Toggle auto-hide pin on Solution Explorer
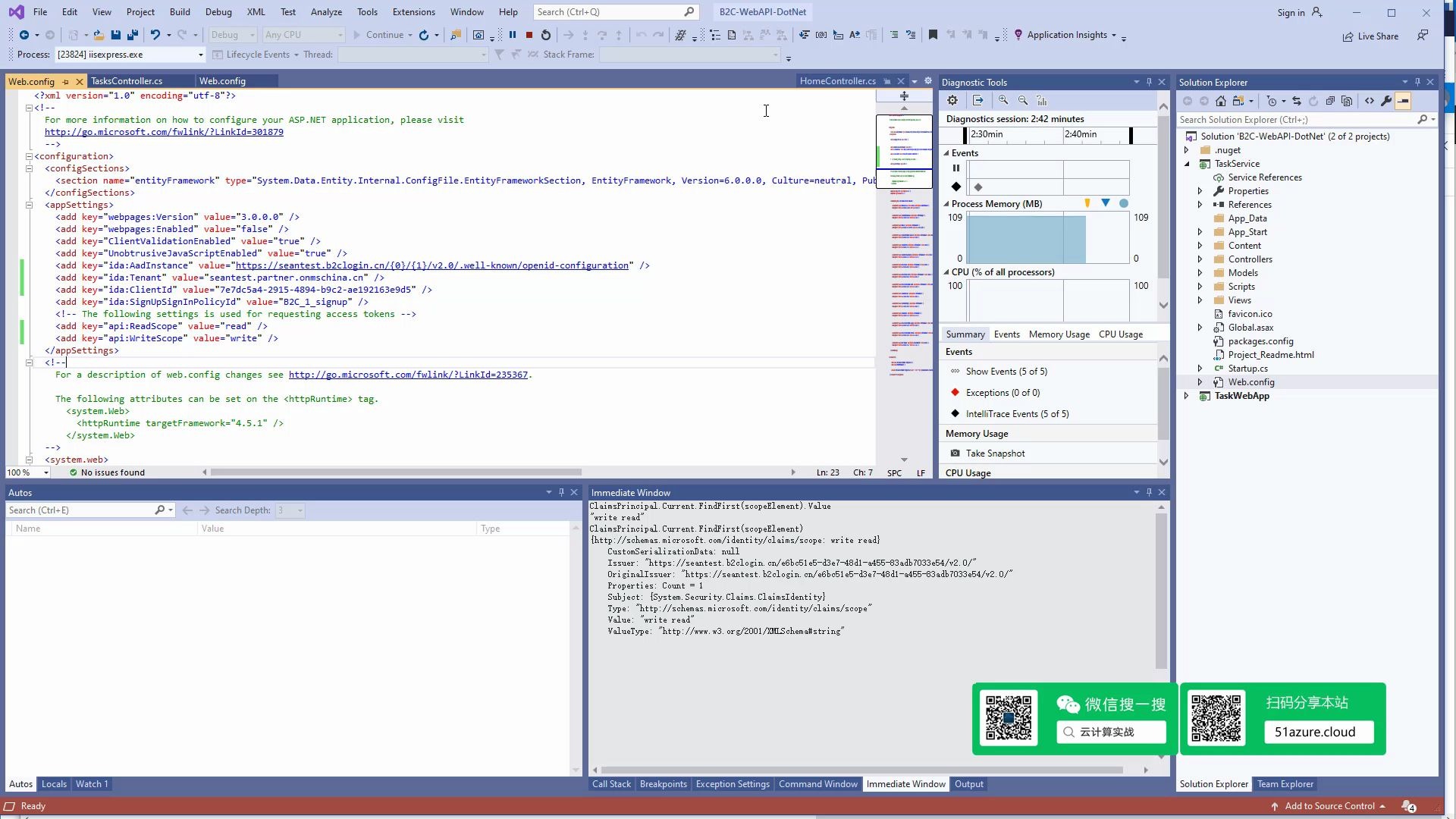Viewport: 1456px width, 819px height. pos(1417,82)
